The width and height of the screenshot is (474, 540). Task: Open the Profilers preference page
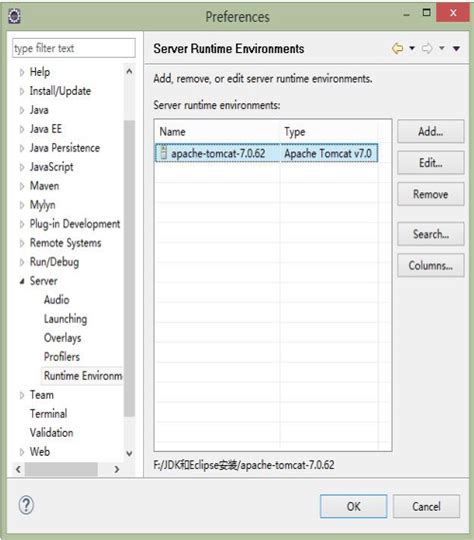point(62,357)
